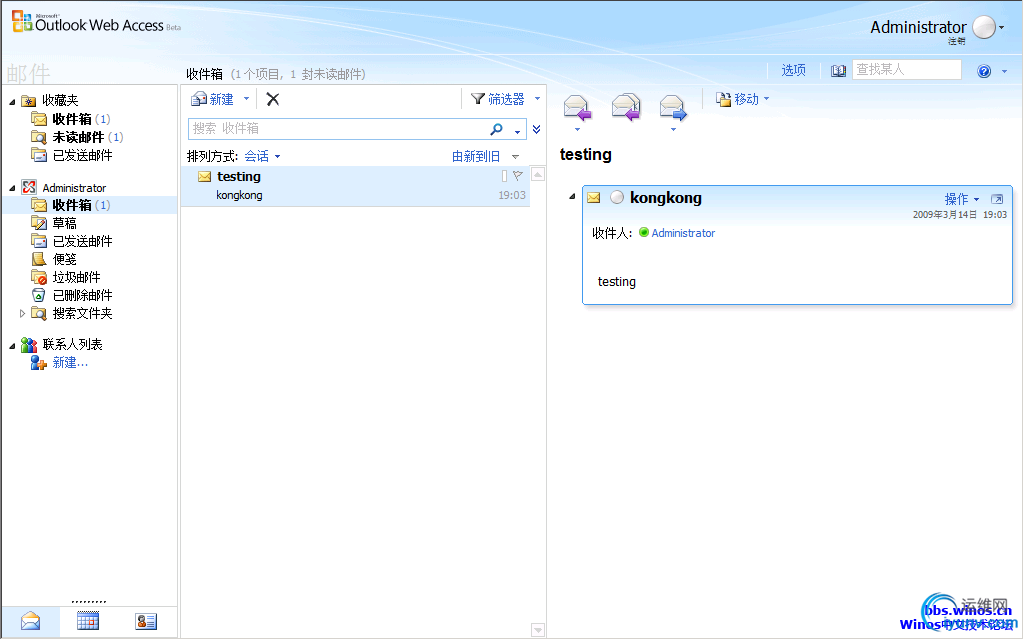Expand the 搜索文件夹 search folders node
The width and height of the screenshot is (1024, 639).
coord(22,314)
